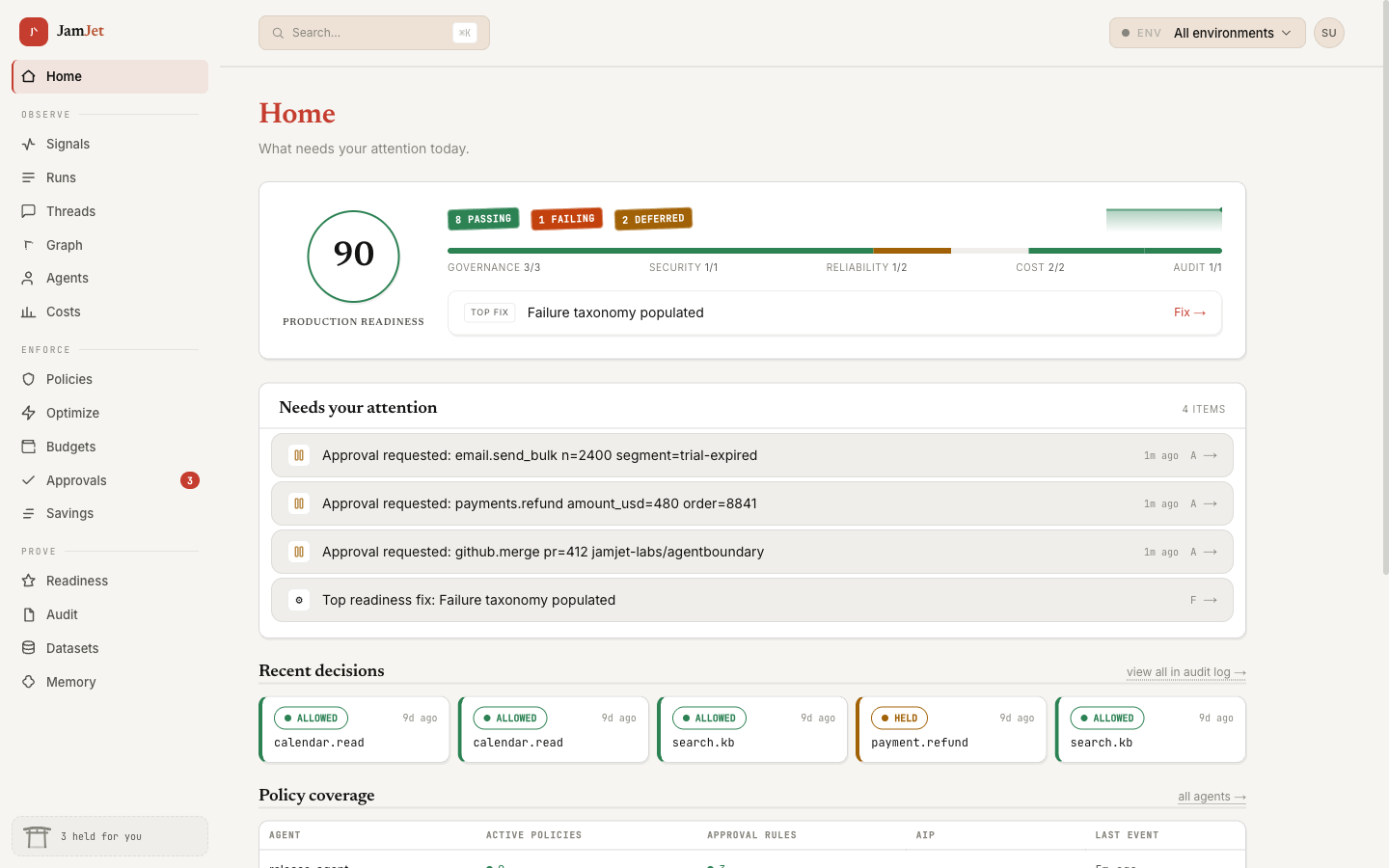This screenshot has width=1389, height=868.
Task: Click the APPROVAL RULES column header
Action: (751, 835)
